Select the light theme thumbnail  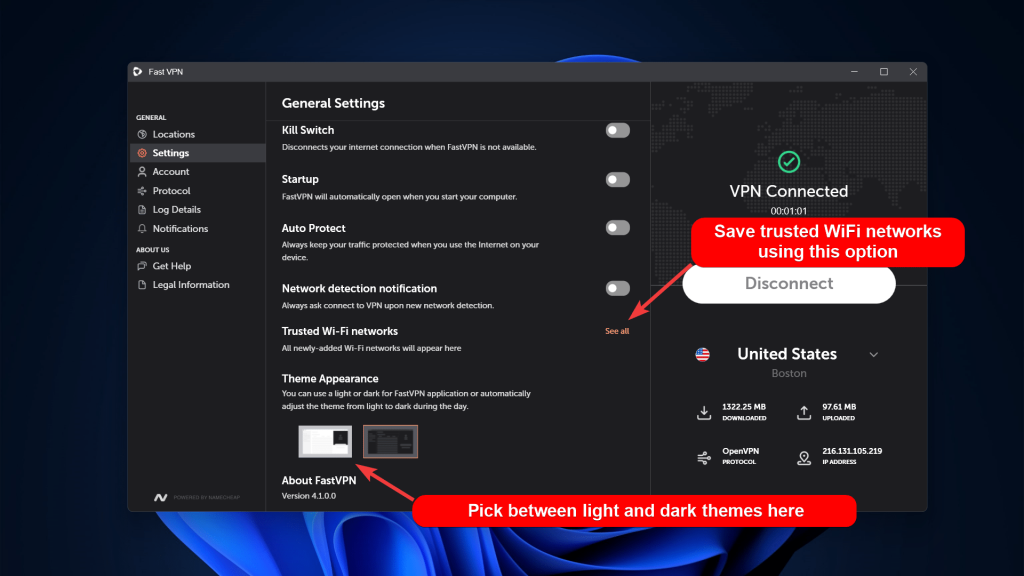click(325, 441)
